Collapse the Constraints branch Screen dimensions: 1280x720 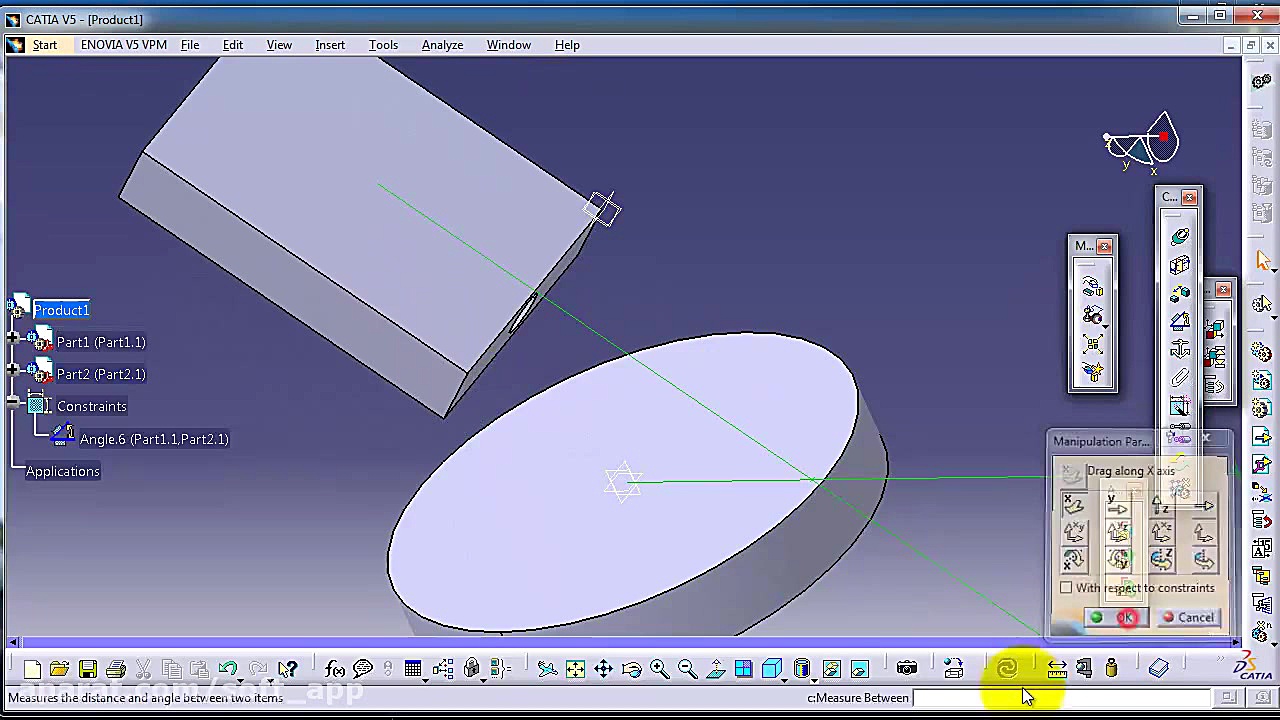tap(11, 400)
